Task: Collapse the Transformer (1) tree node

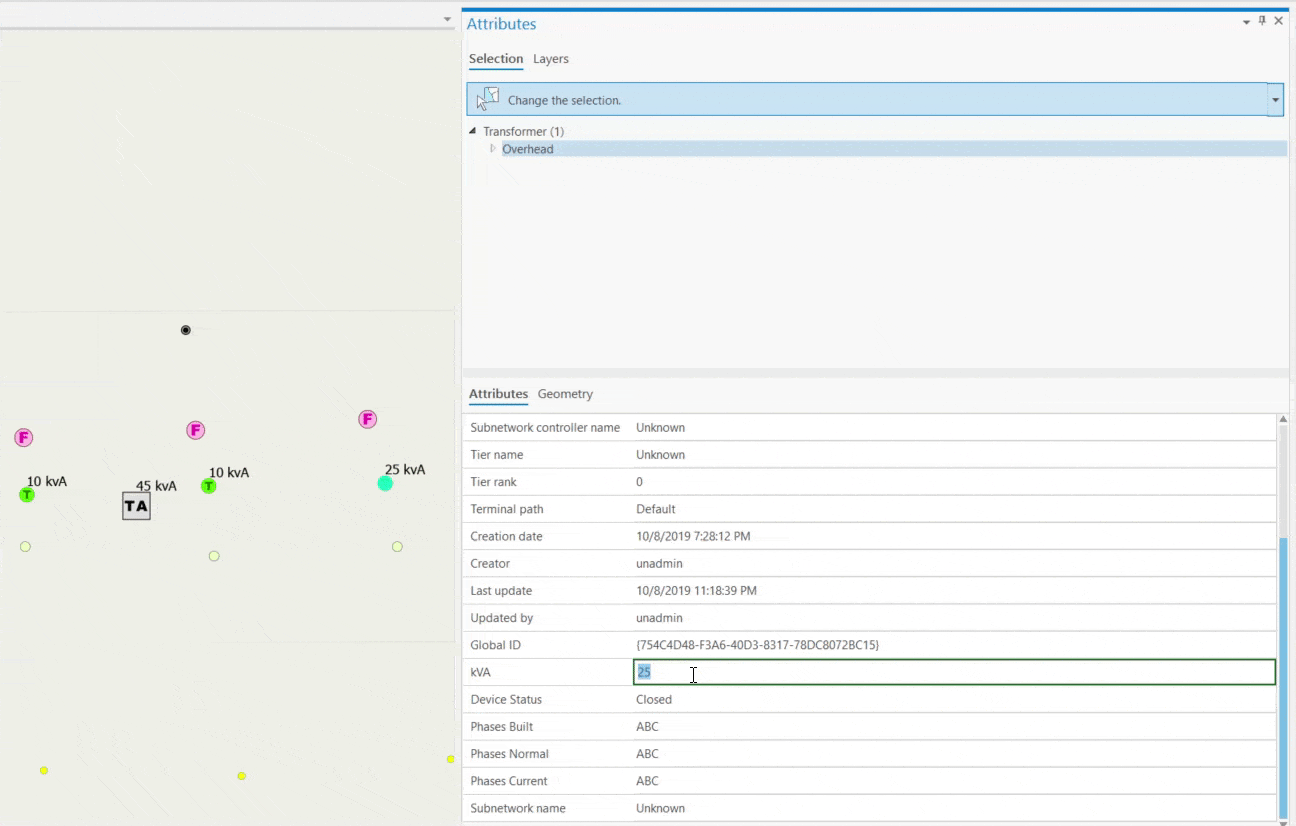Action: pos(473,131)
